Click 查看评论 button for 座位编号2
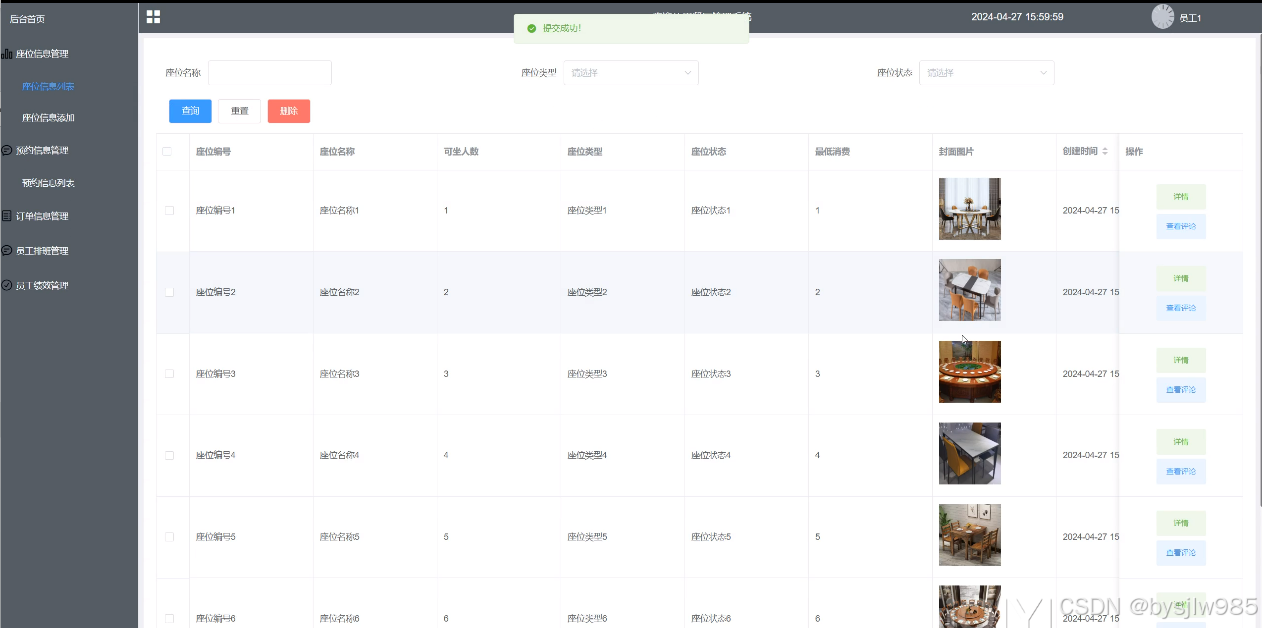This screenshot has height=628, width=1262. [x=1181, y=308]
